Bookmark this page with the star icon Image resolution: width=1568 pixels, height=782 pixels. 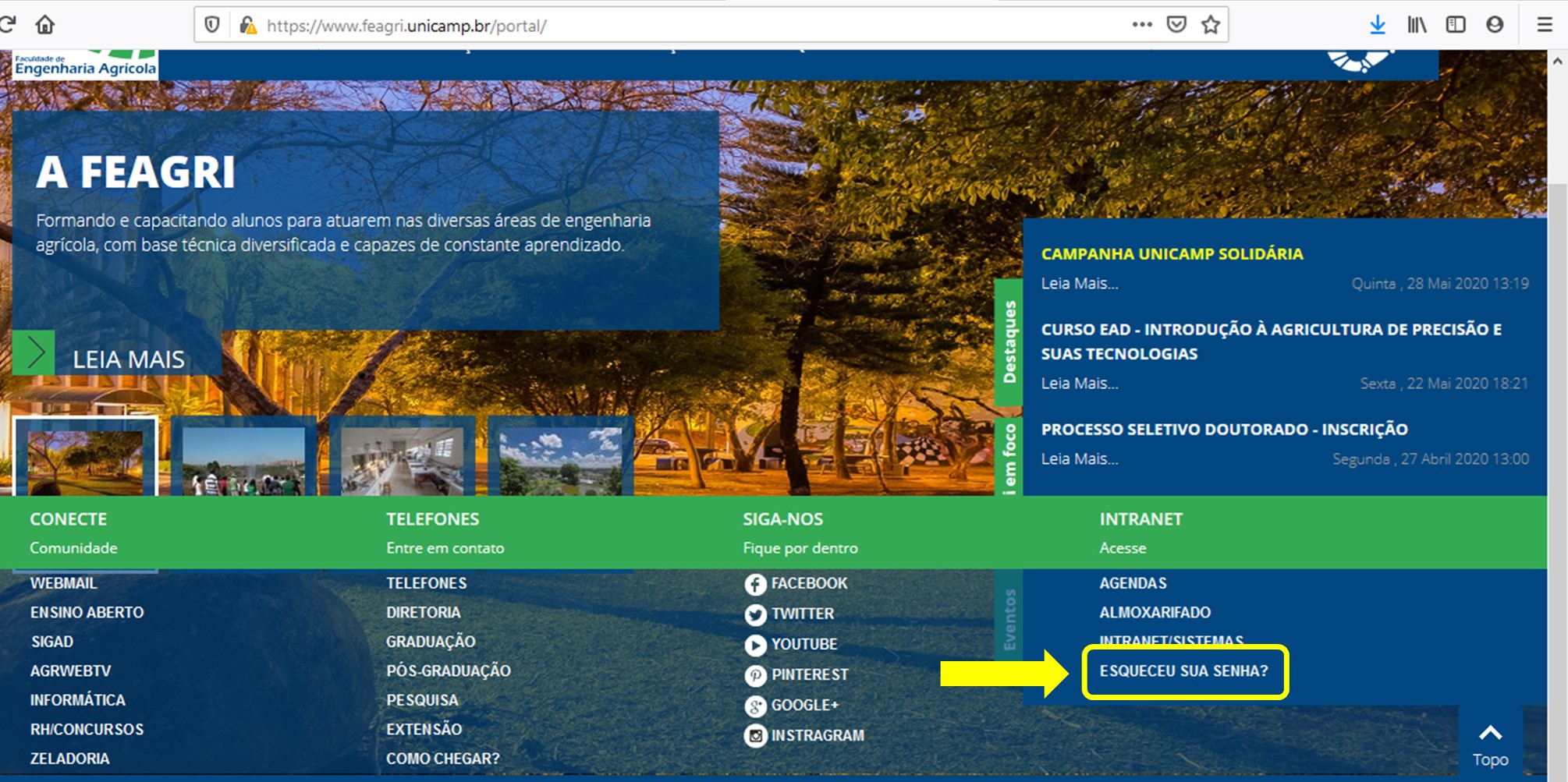pos(1211,25)
